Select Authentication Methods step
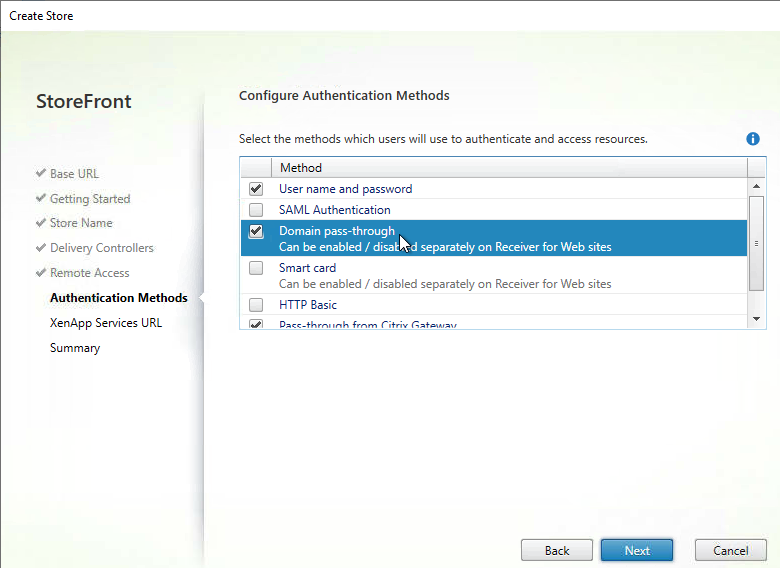The width and height of the screenshot is (780, 568). click(119, 297)
